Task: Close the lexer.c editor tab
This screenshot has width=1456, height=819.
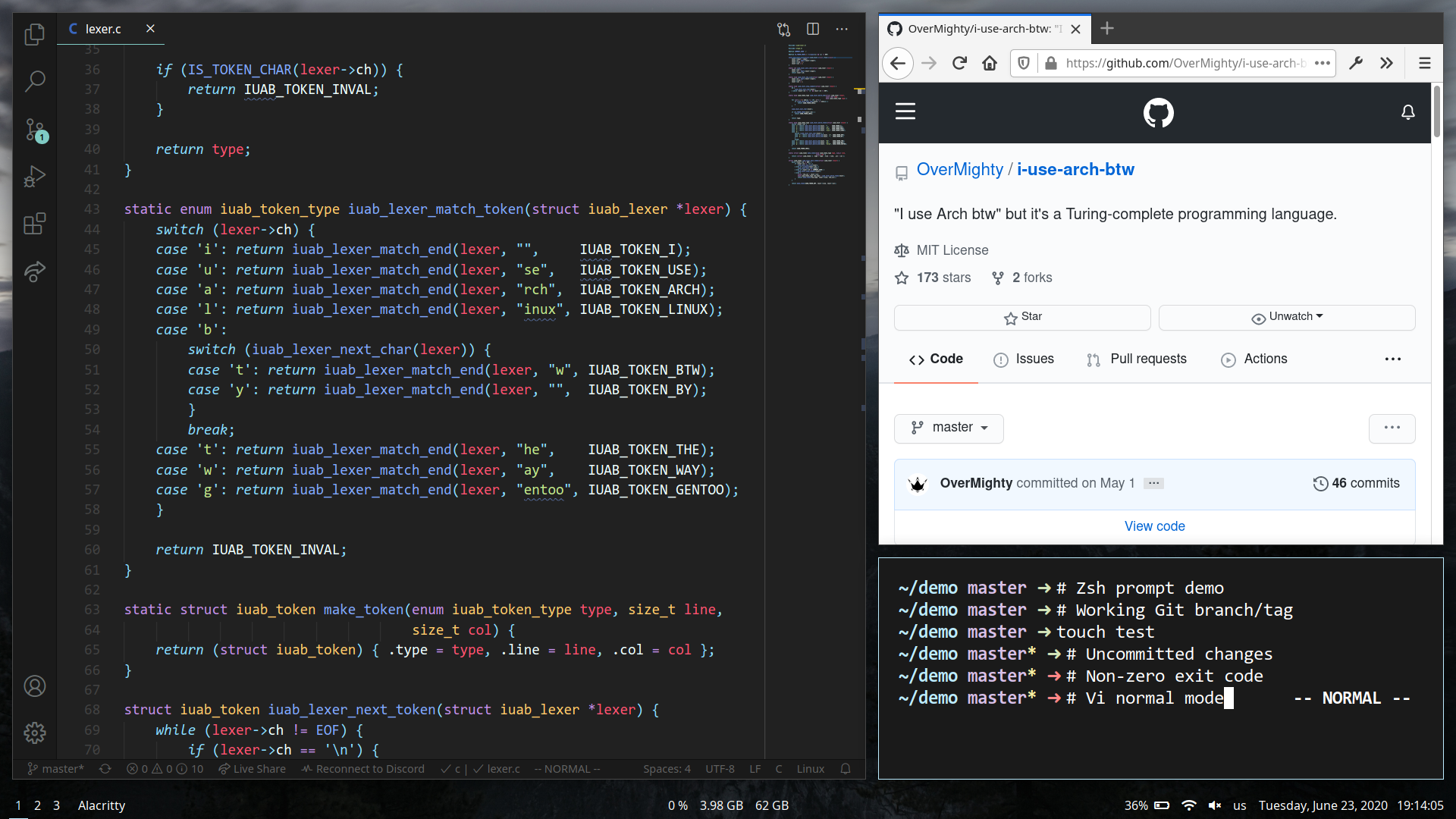Action: [x=150, y=29]
